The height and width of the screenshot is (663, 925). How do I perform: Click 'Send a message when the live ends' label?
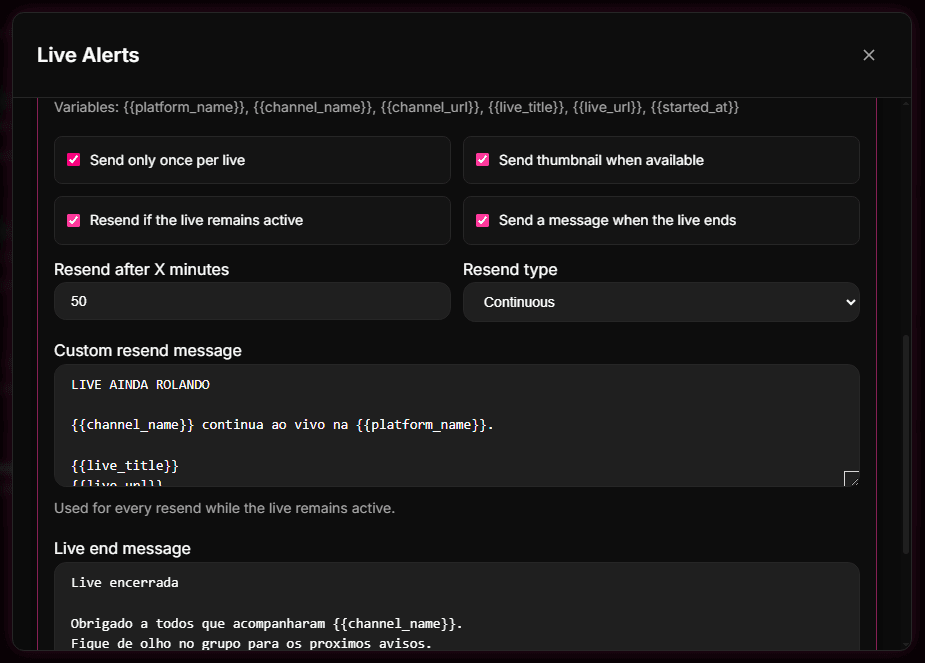[x=617, y=220]
